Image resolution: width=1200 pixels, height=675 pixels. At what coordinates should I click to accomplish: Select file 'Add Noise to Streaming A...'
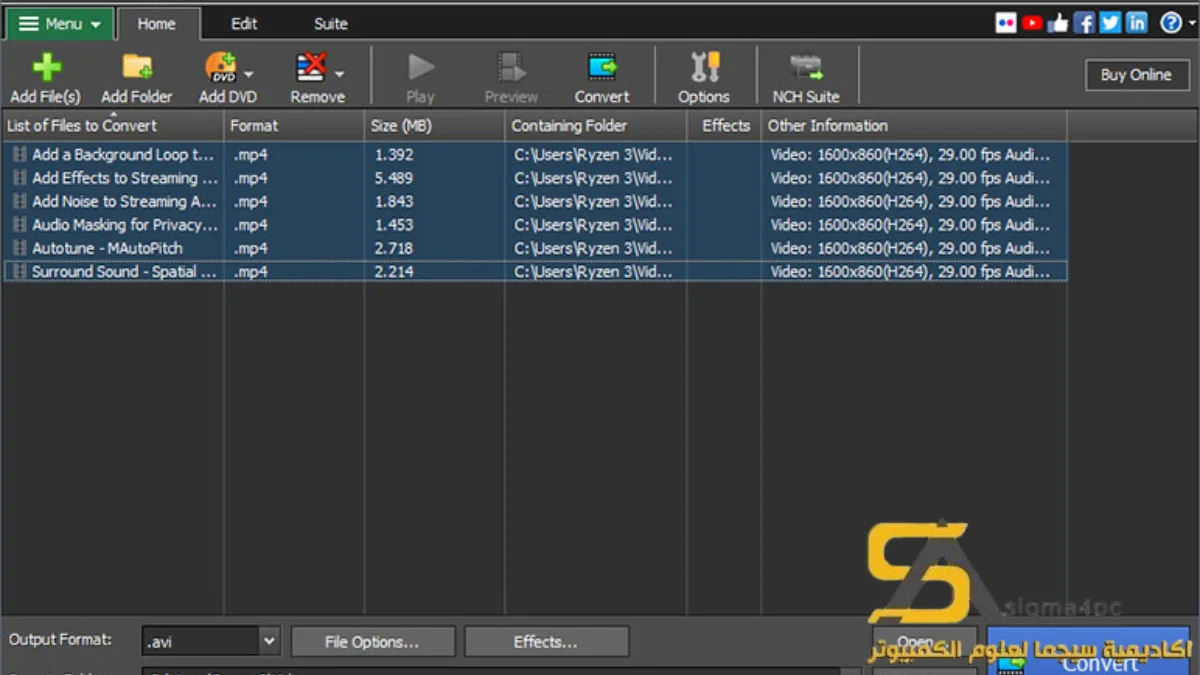124,202
